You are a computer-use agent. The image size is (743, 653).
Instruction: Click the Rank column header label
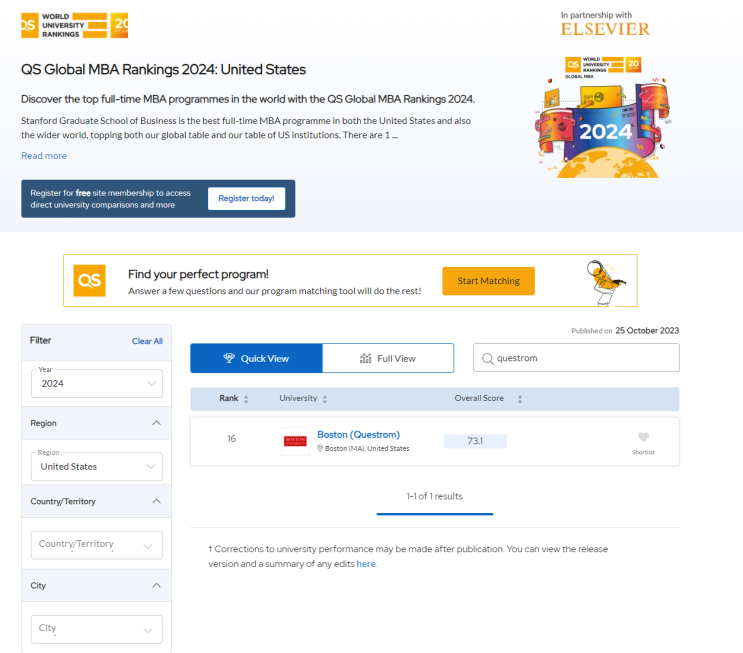(x=228, y=399)
